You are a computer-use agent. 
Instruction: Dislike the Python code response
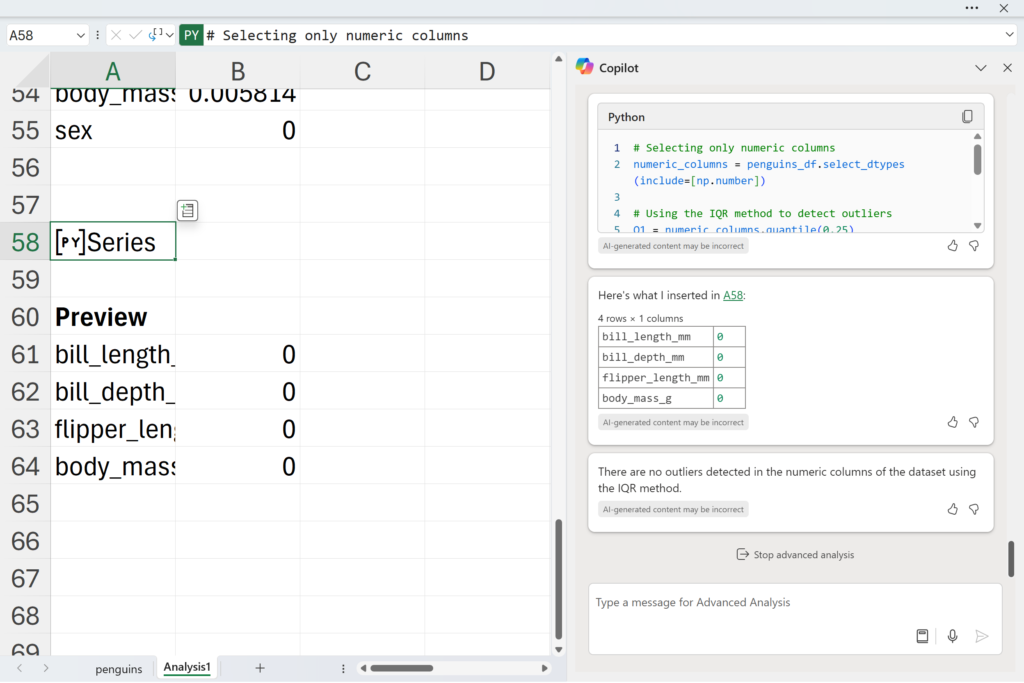tap(974, 246)
